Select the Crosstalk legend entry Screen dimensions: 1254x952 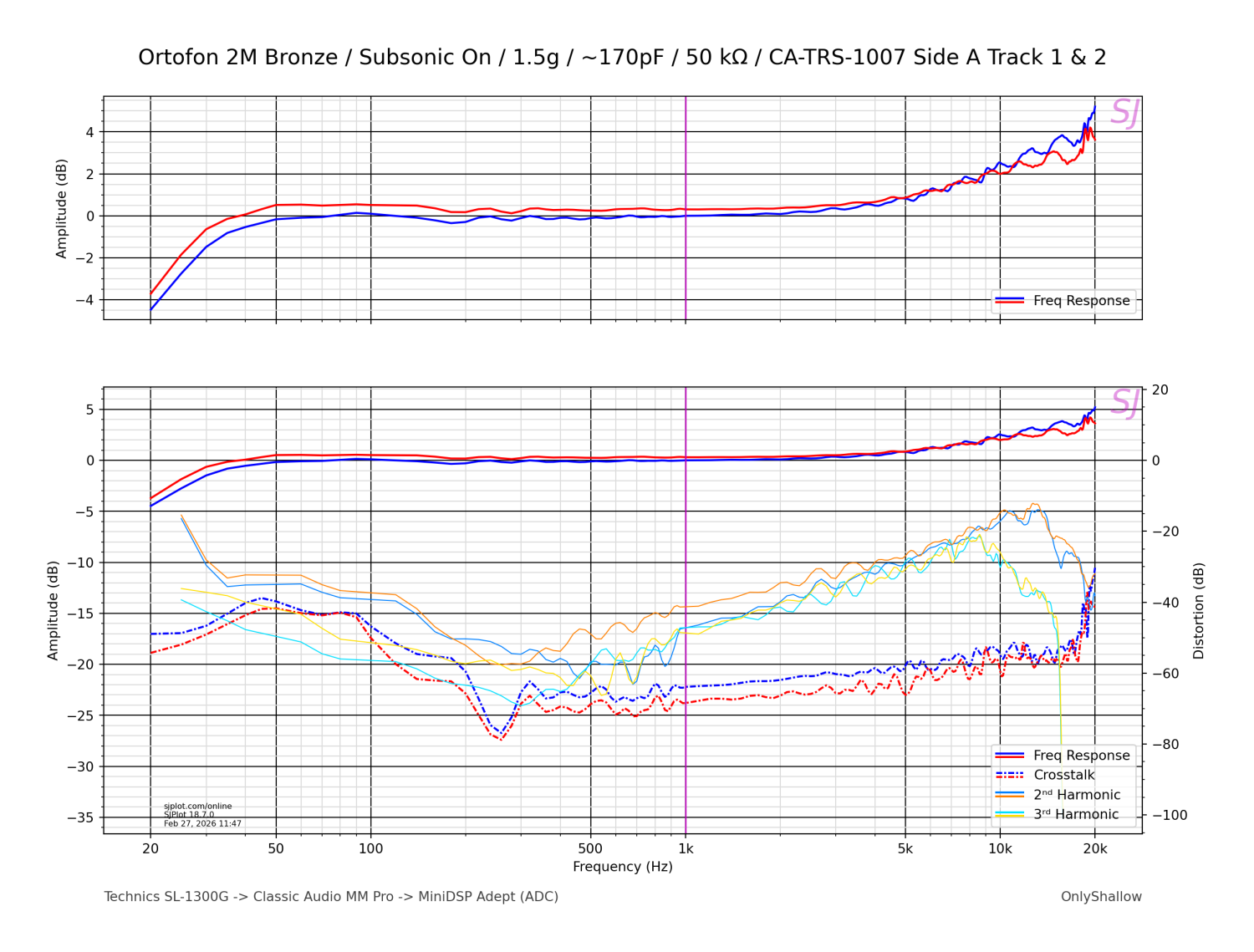(1063, 775)
